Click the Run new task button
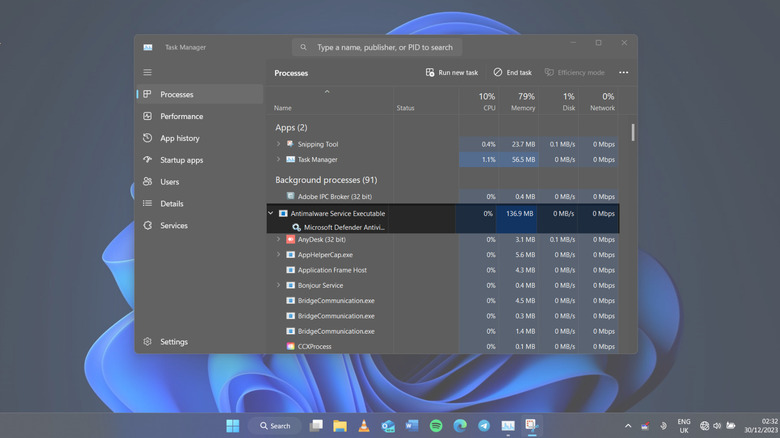 point(451,73)
